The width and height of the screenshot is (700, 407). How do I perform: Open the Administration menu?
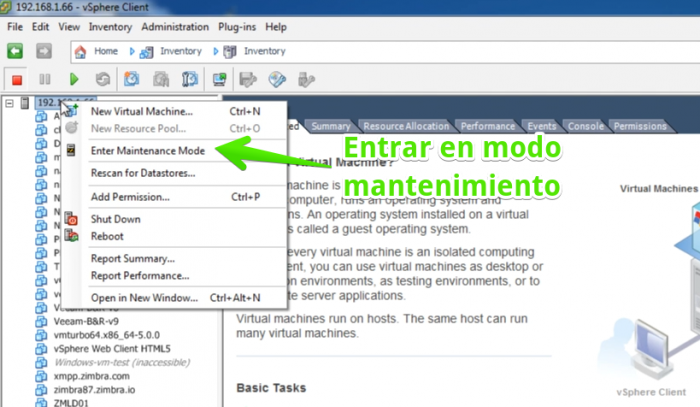pos(175,27)
